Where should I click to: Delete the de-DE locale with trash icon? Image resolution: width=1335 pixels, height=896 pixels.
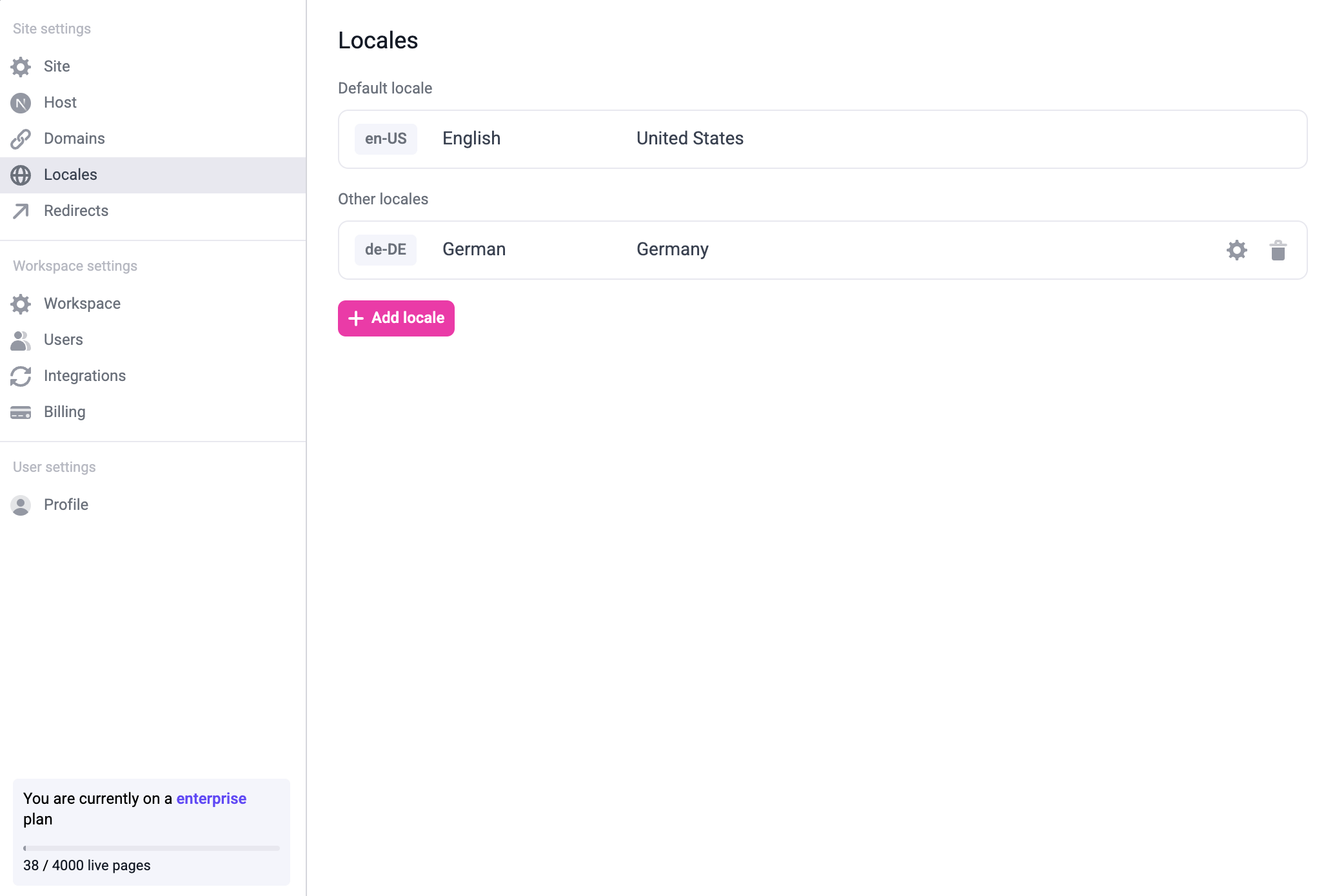pos(1278,250)
